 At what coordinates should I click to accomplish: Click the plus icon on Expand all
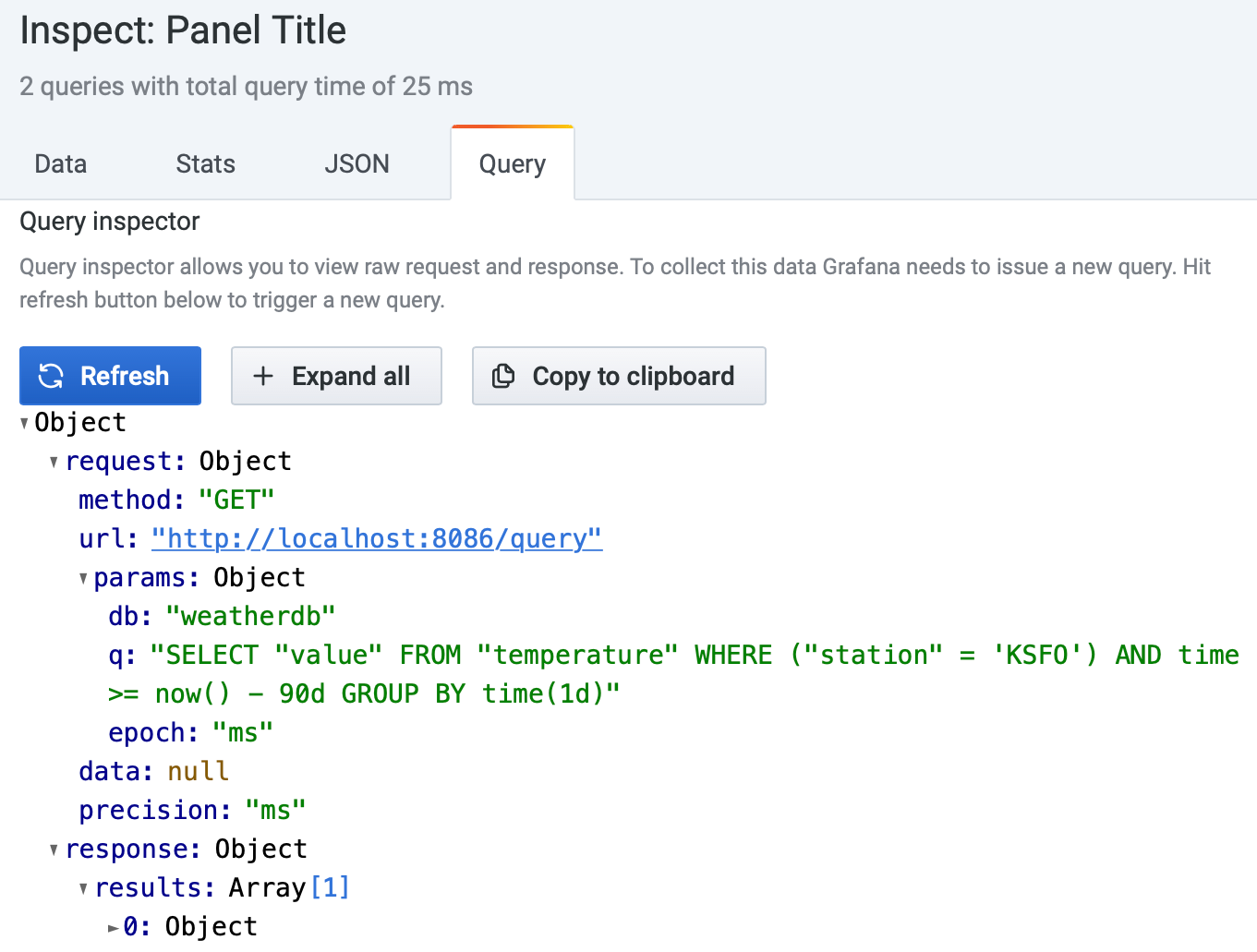click(x=263, y=376)
